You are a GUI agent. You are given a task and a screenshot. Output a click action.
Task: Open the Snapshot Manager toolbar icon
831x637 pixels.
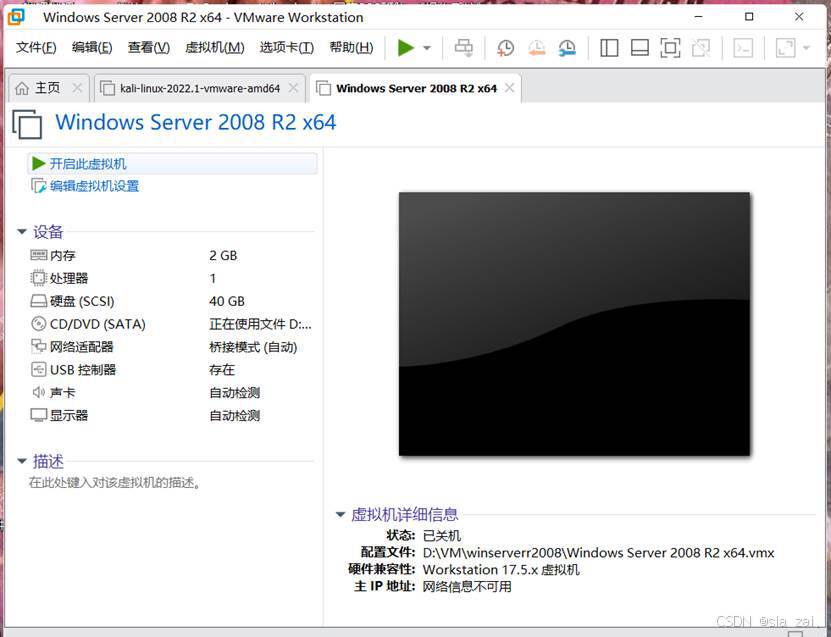568,47
